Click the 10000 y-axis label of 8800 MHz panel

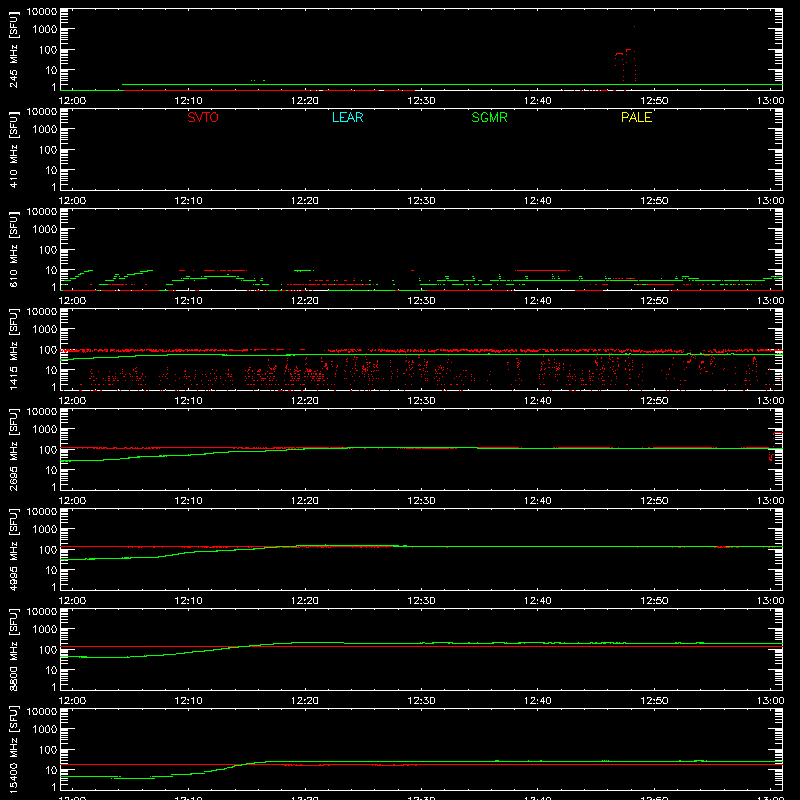tap(42, 612)
